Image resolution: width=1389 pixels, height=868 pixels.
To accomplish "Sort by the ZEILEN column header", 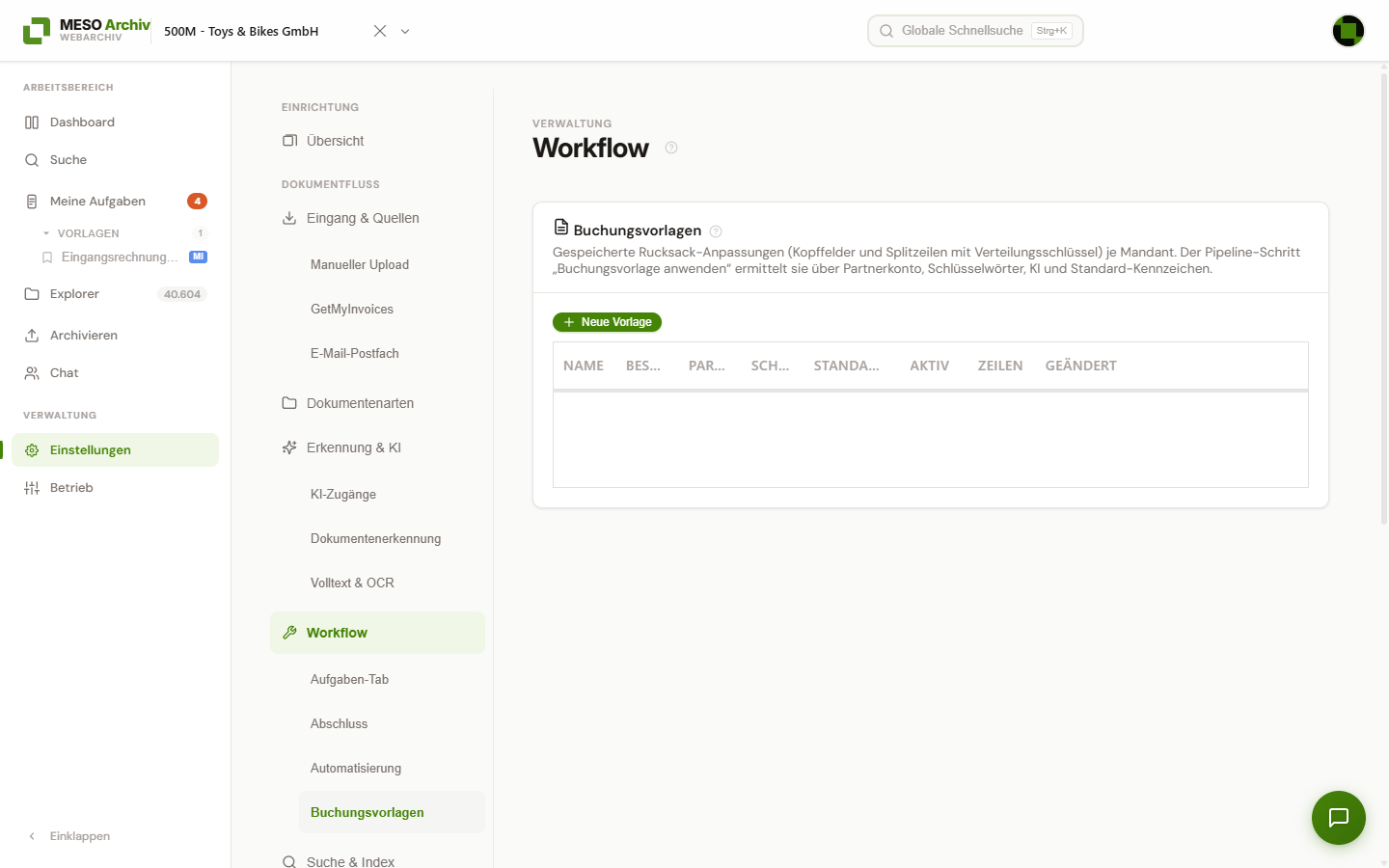I will coord(1000,366).
